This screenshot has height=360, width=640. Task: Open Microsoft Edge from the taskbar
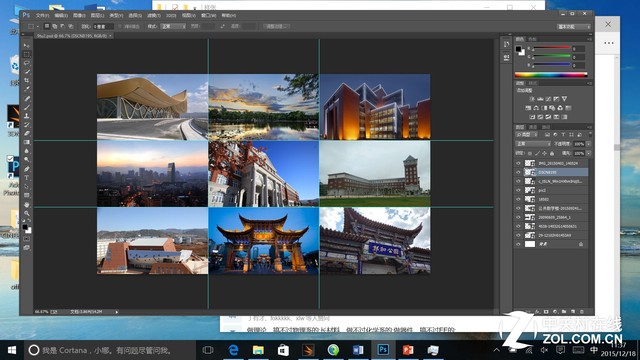point(233,350)
